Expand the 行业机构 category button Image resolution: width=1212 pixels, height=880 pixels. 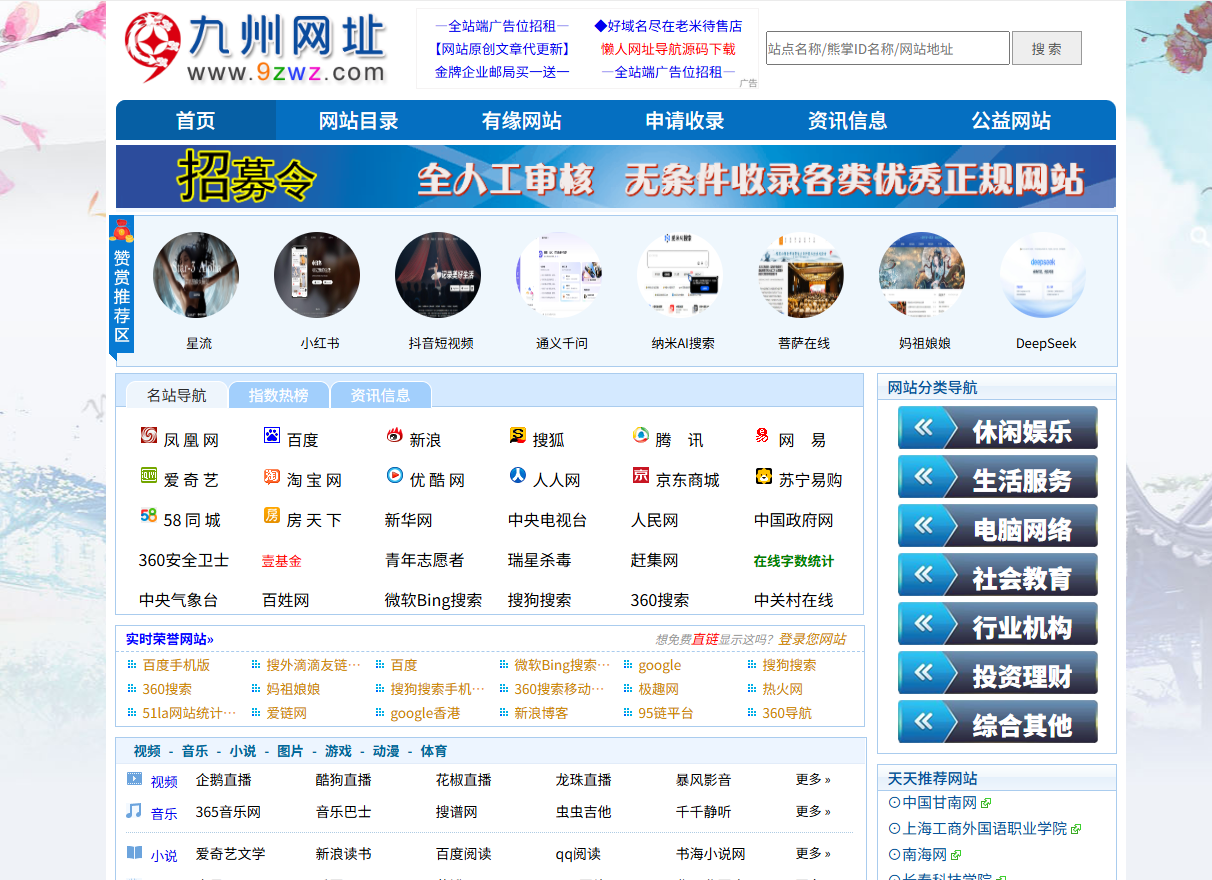click(x=998, y=624)
